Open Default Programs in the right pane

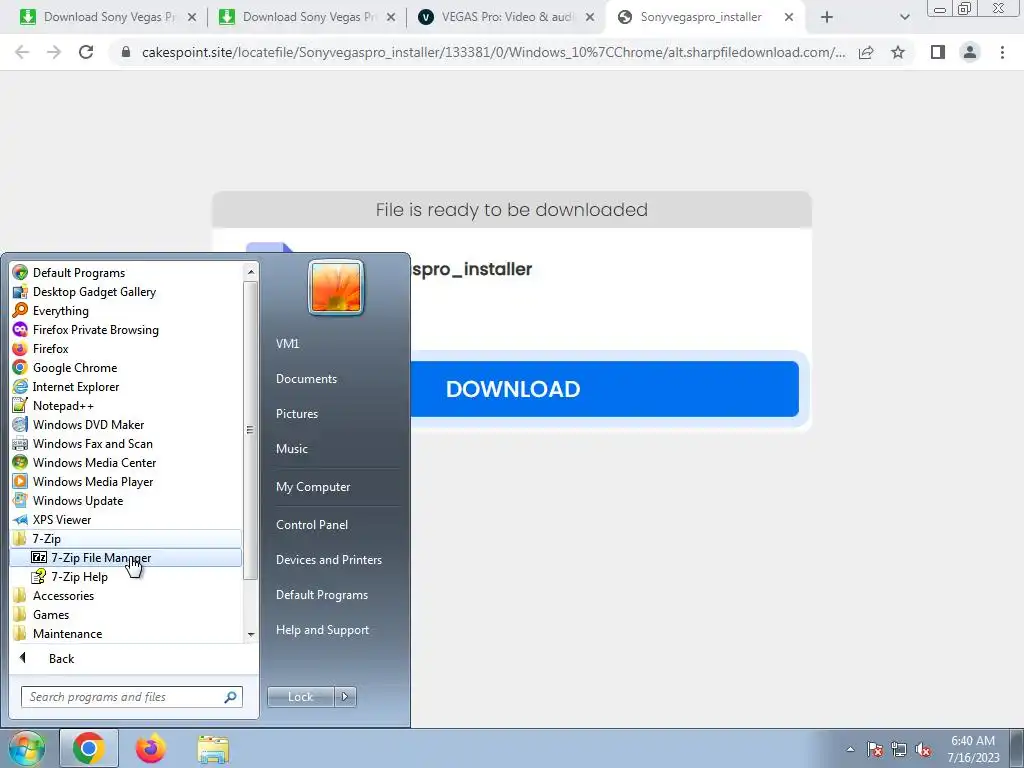click(321, 595)
